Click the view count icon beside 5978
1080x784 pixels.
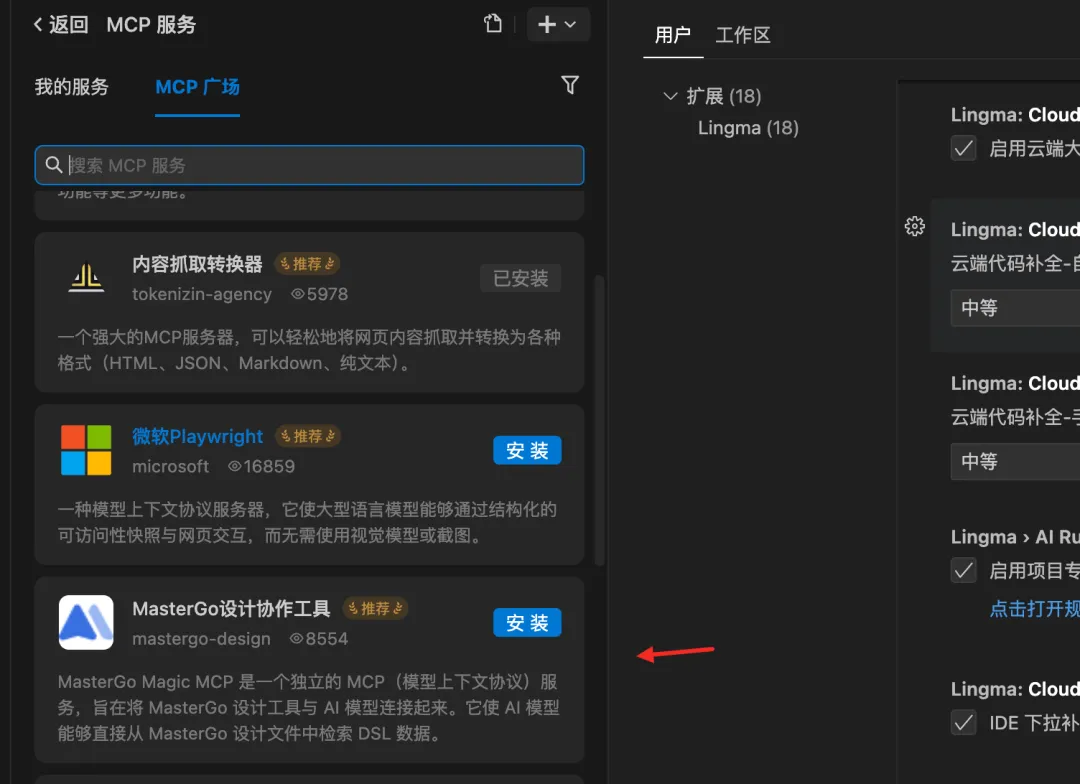pyautogui.click(x=298, y=294)
